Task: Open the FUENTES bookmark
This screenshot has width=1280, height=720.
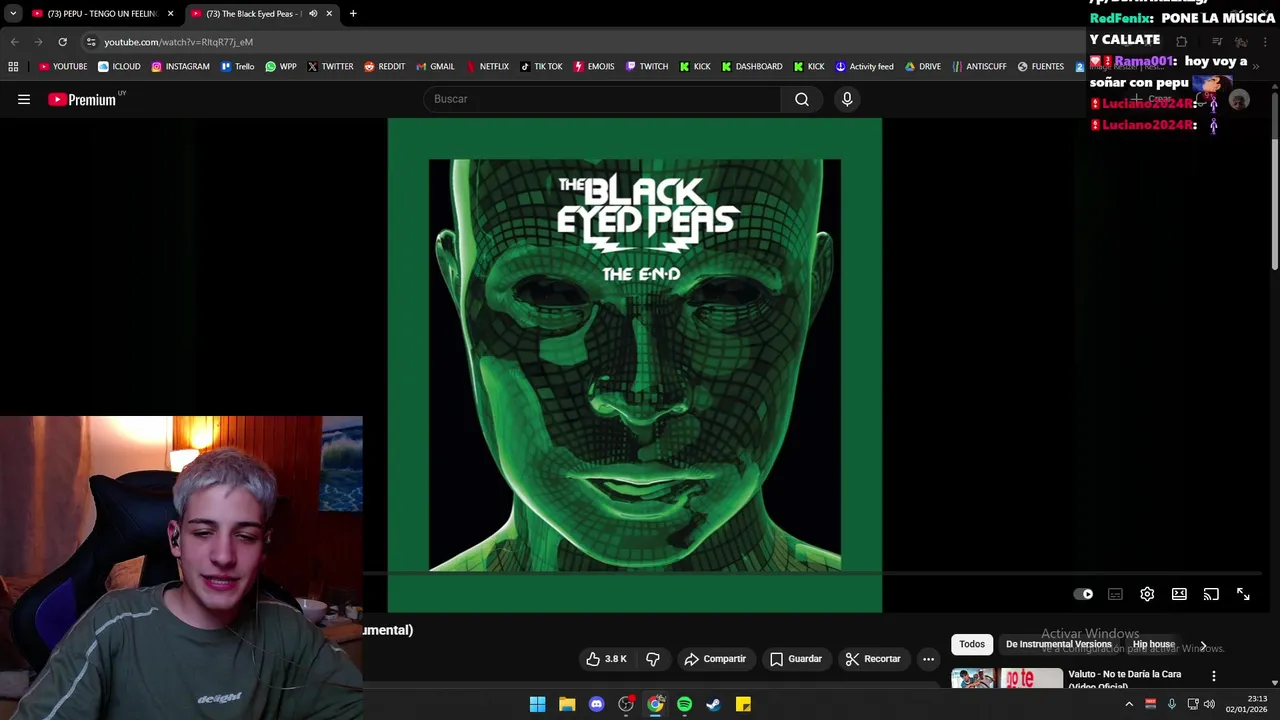Action: (1040, 67)
